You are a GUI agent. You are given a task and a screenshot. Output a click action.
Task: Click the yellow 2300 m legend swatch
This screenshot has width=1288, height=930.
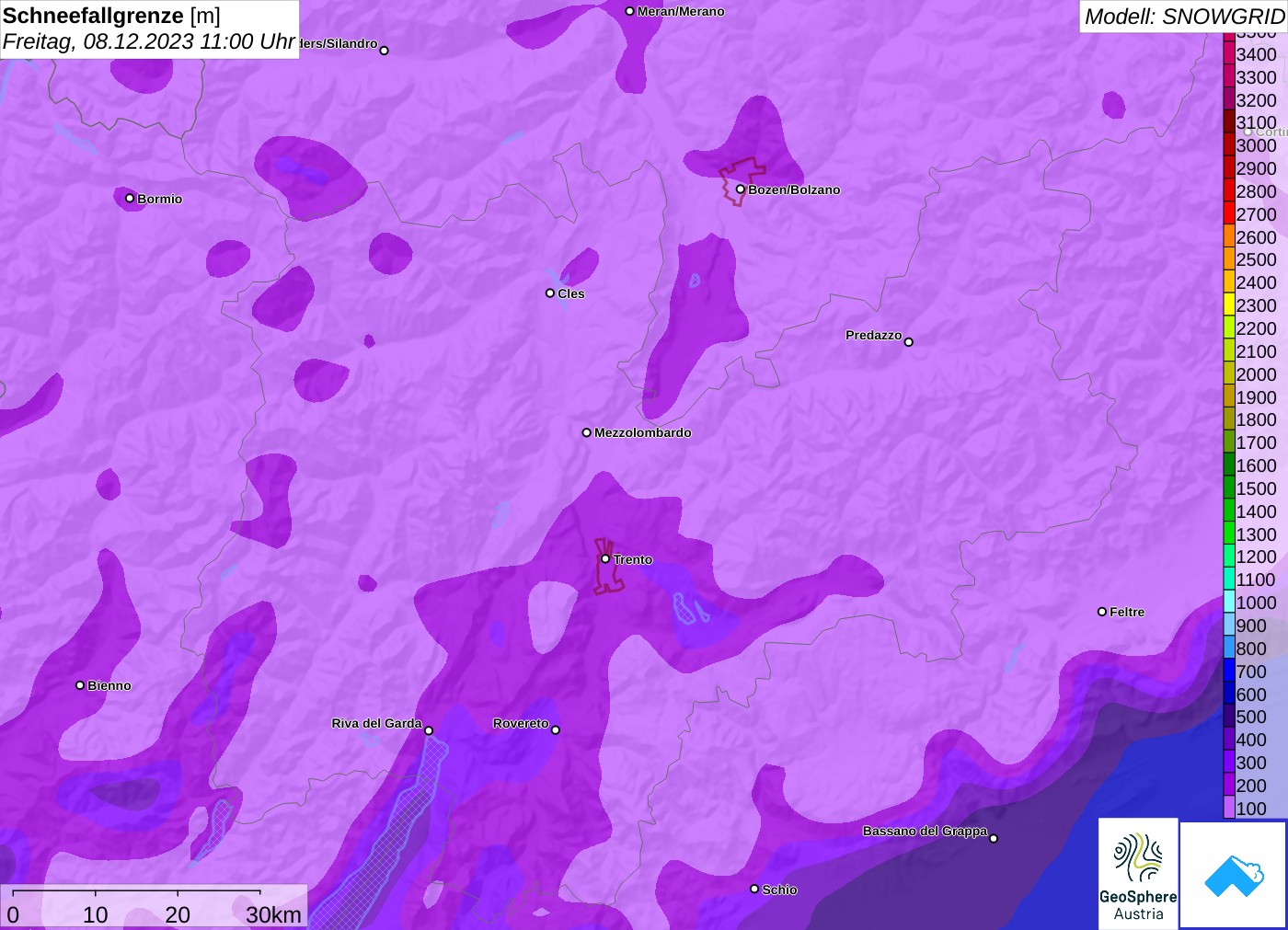tap(1229, 305)
